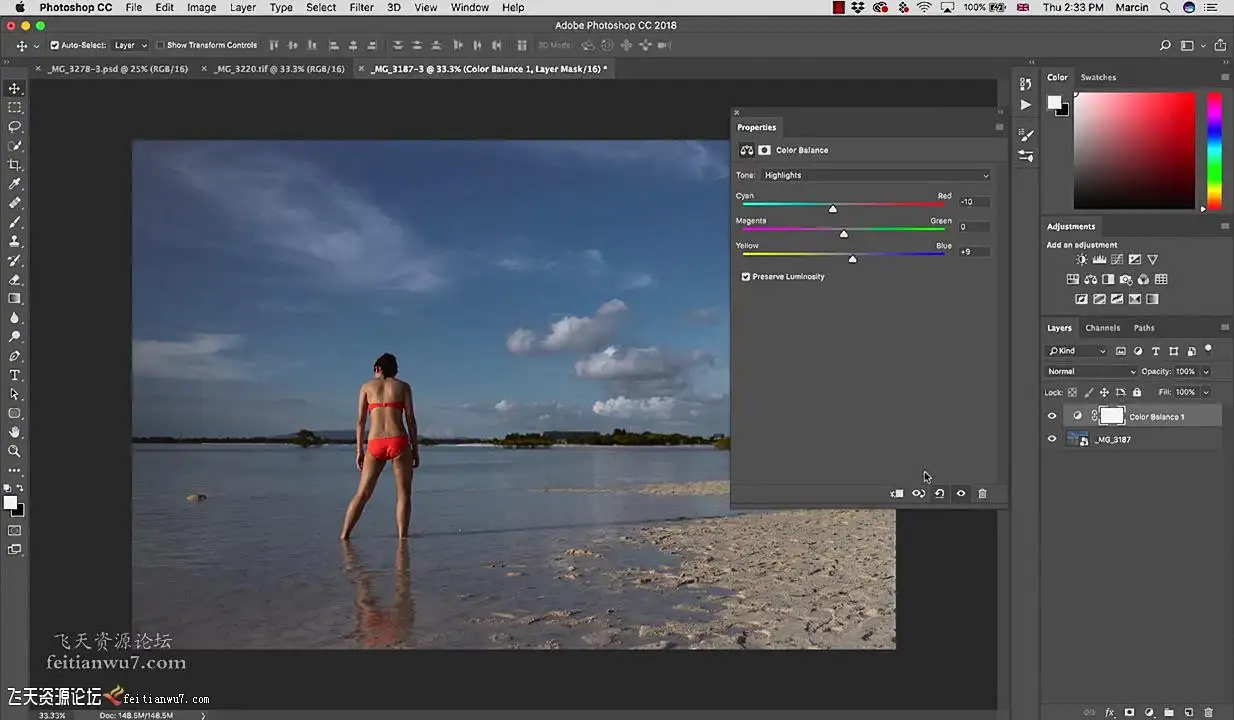Screen dimensions: 1234x720
Task: Reset adjustment to defaults in Properties panel
Action: point(940,494)
